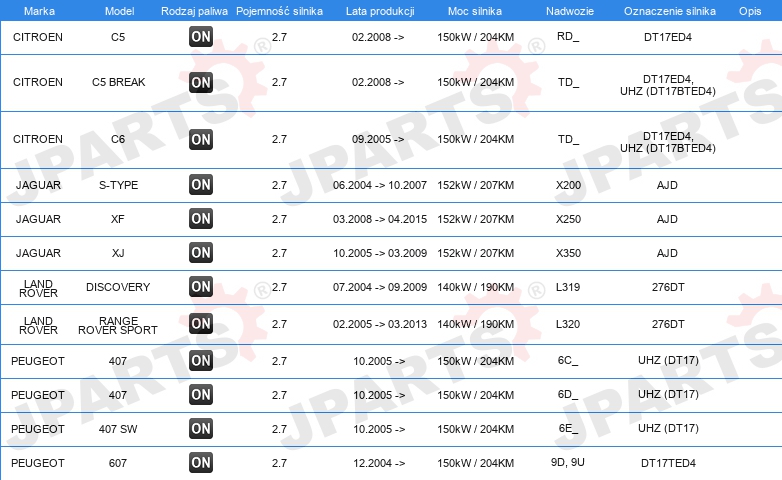Click the Marka column header

[39, 11]
